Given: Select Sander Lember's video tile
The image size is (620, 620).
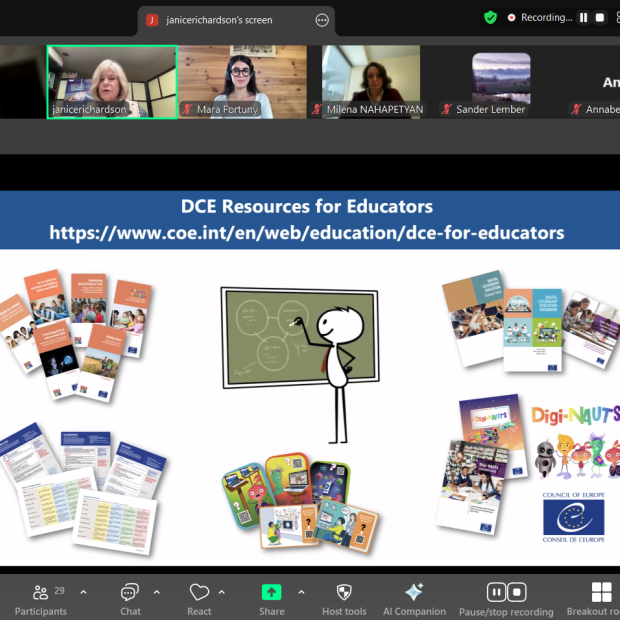Looking at the screenshot, I should (x=501, y=81).
